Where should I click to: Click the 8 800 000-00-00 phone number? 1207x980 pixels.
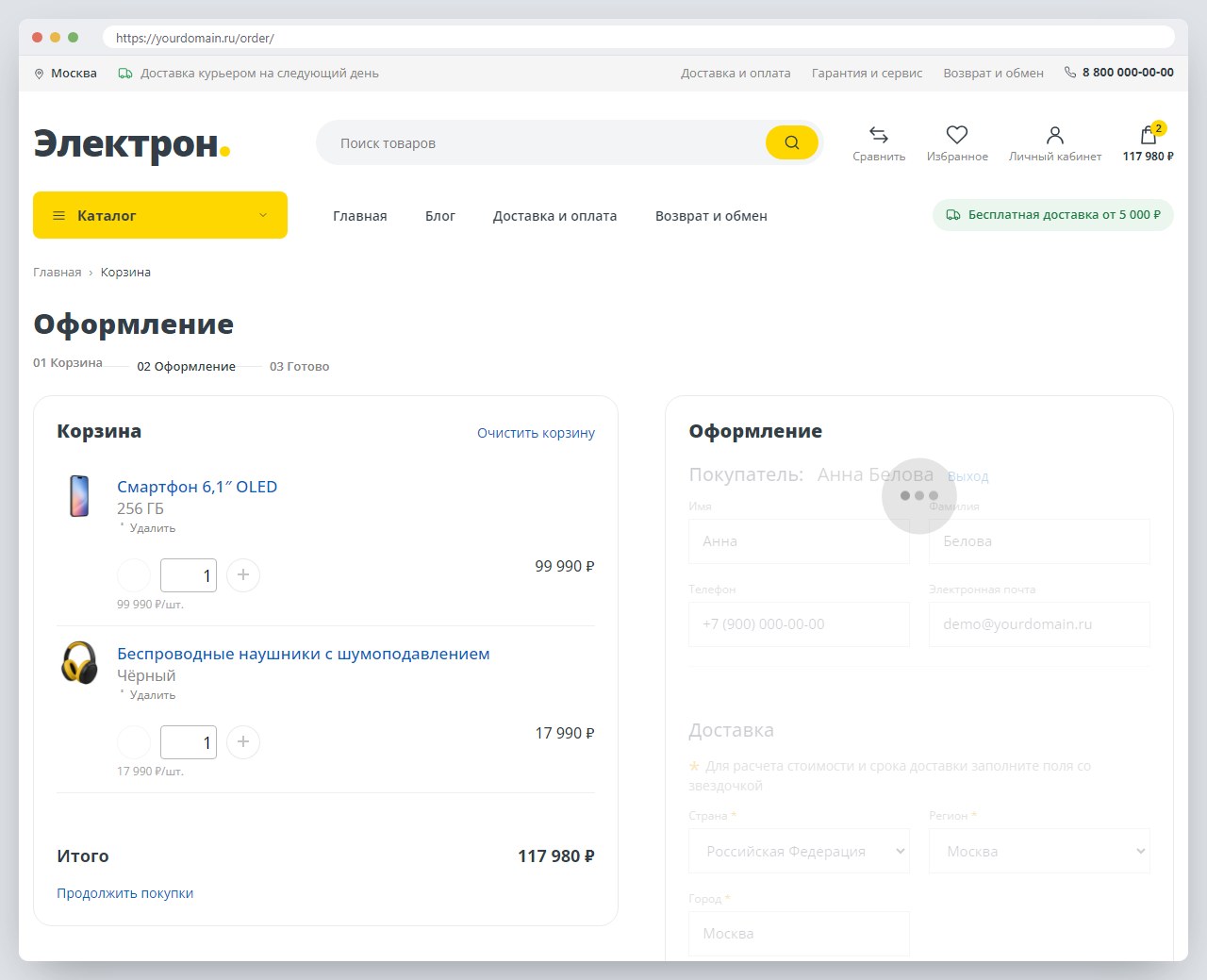click(x=1128, y=73)
